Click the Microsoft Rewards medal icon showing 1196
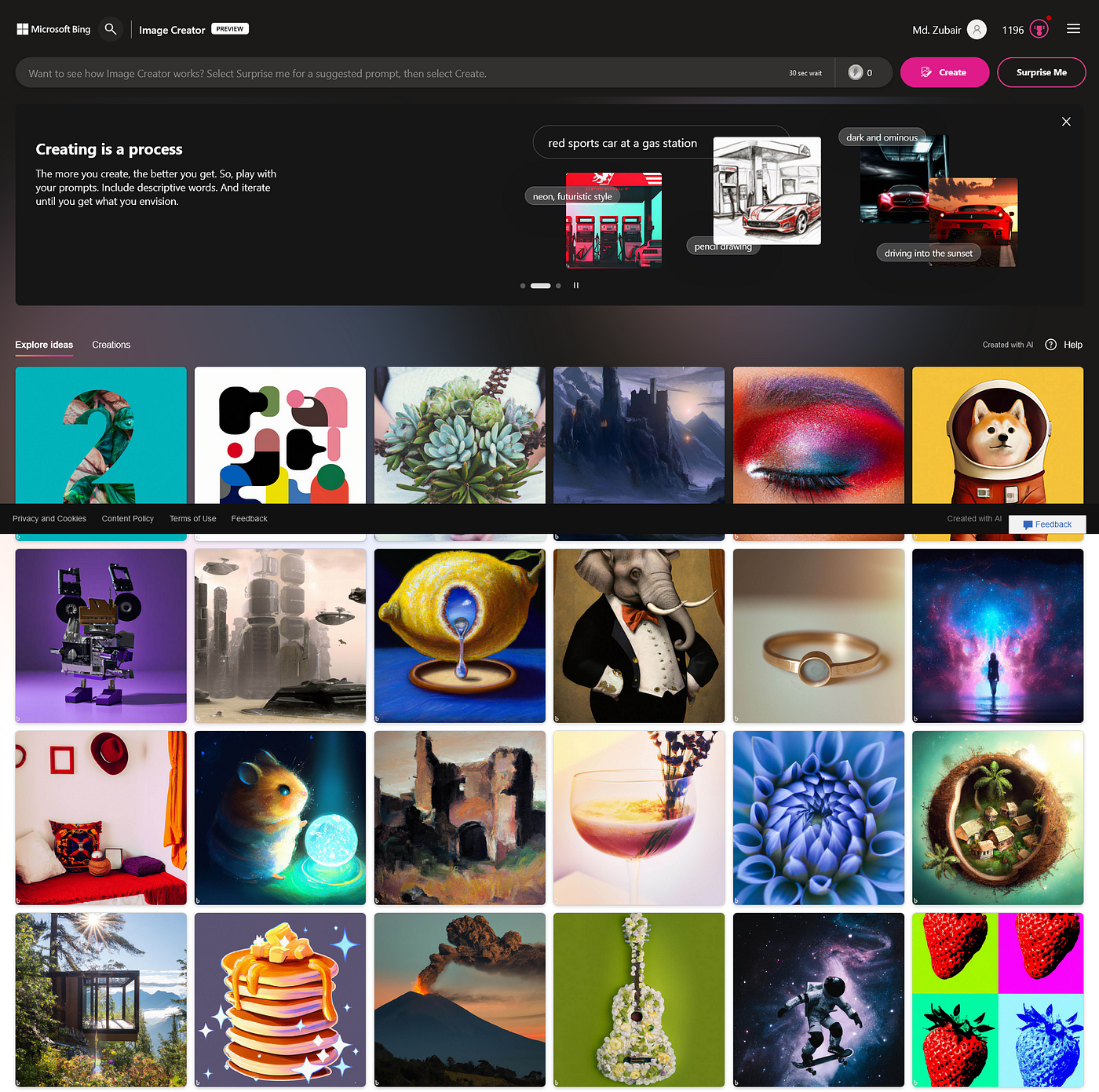This screenshot has height=1092, width=1099. tap(1038, 29)
